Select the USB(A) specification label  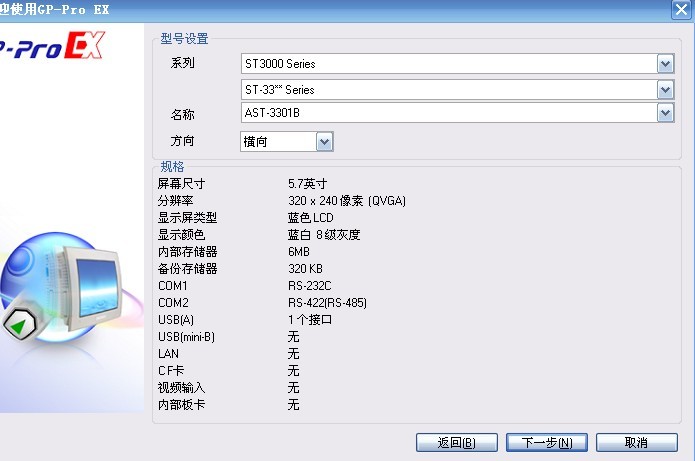click(176, 320)
